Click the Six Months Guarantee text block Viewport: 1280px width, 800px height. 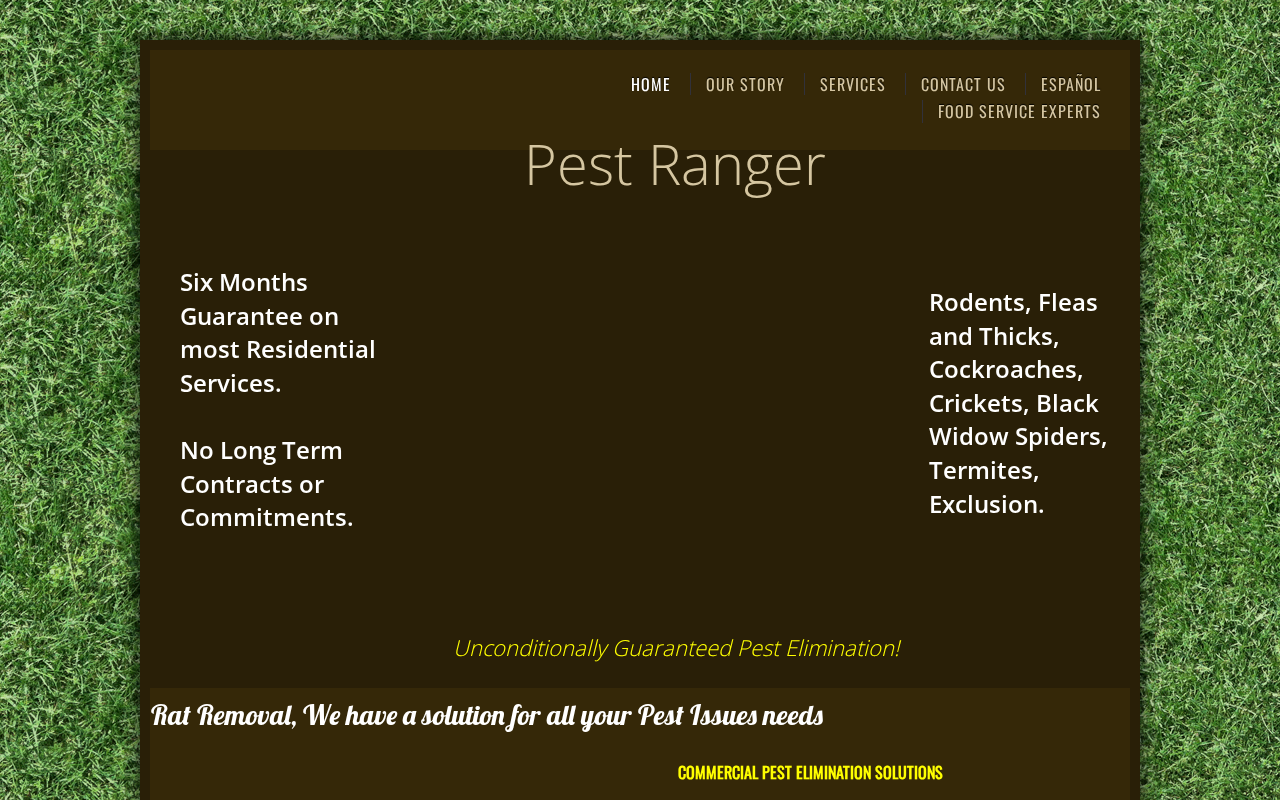click(x=278, y=333)
